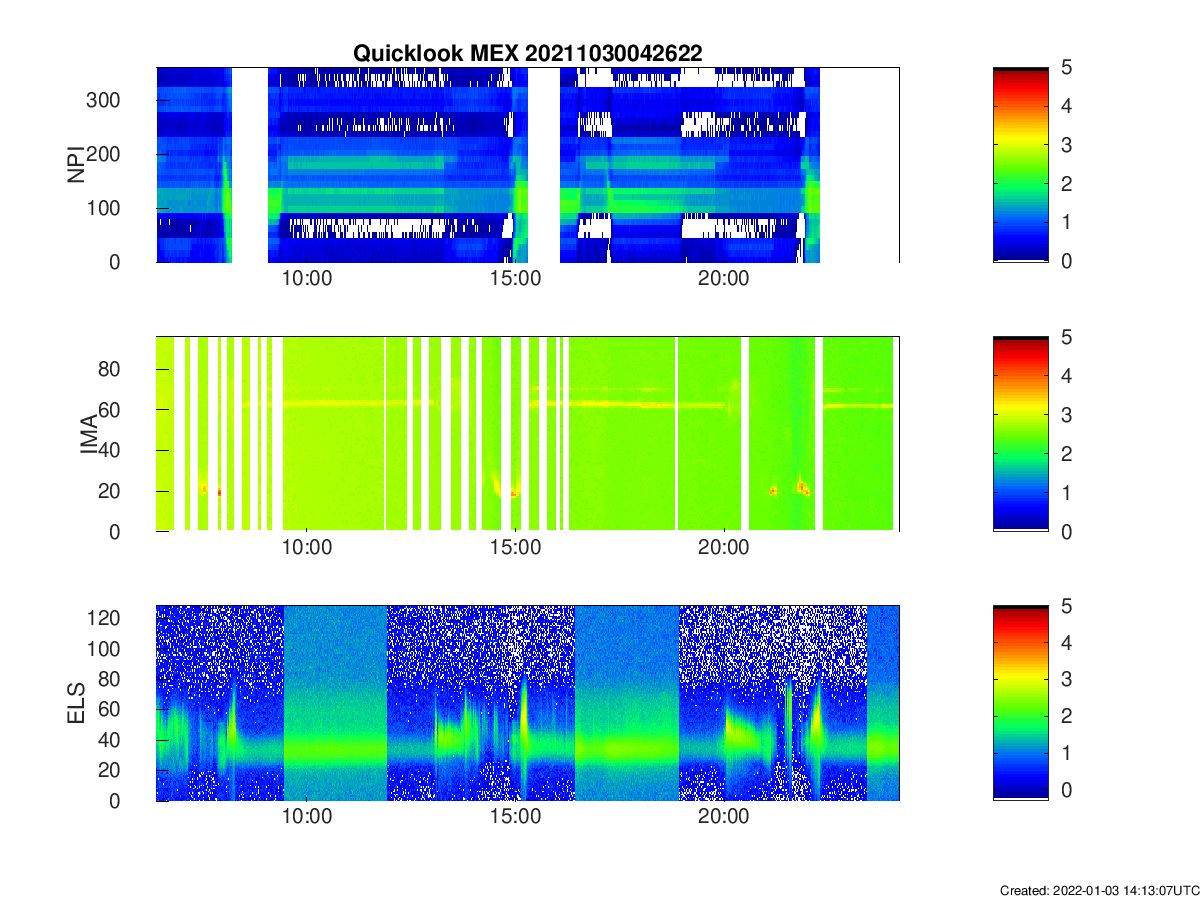Click the 15:00 tick label under ELS plot

point(515,817)
